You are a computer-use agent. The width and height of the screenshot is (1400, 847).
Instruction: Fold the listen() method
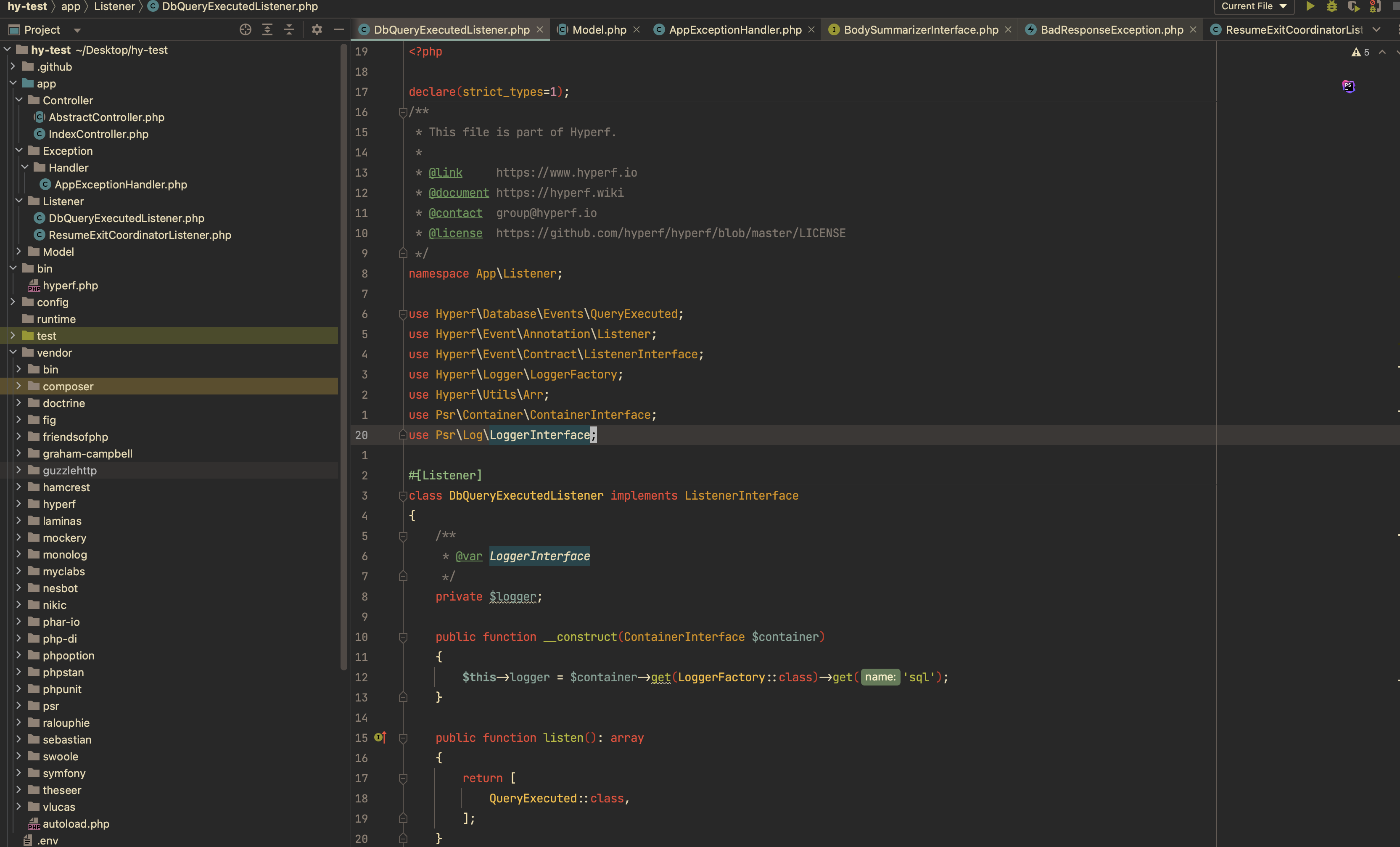pyautogui.click(x=403, y=738)
